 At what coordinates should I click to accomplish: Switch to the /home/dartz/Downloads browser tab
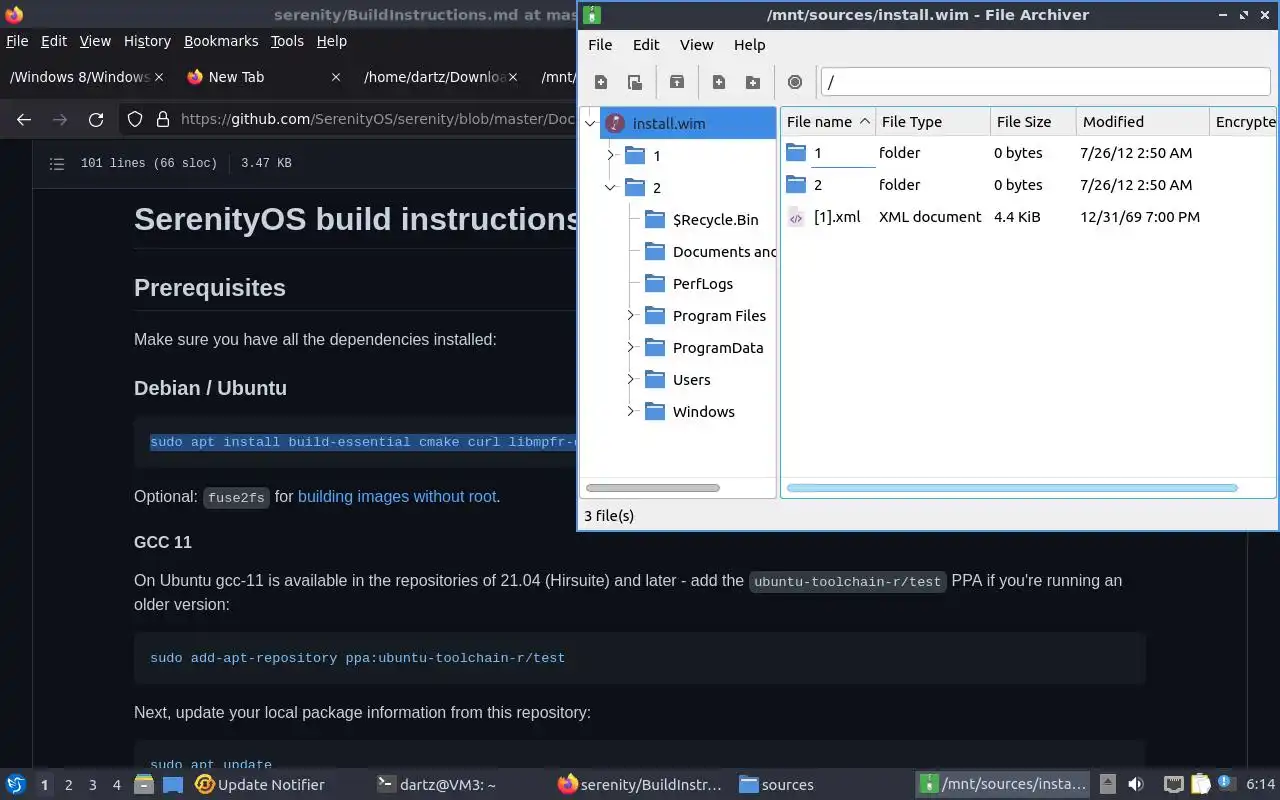440,77
